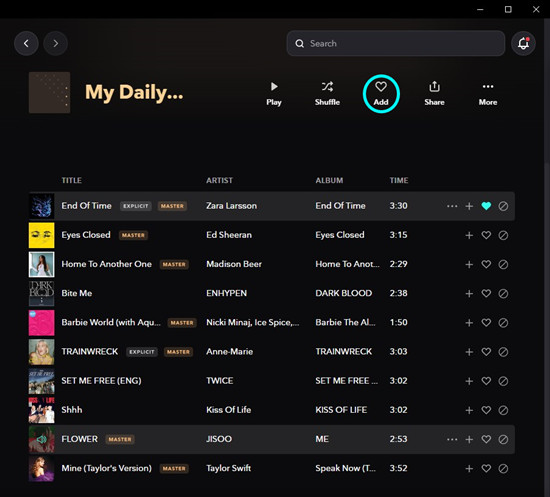Screen dimensions: 550x497
Task: Add Home To Another One to playlist
Action: click(x=469, y=264)
